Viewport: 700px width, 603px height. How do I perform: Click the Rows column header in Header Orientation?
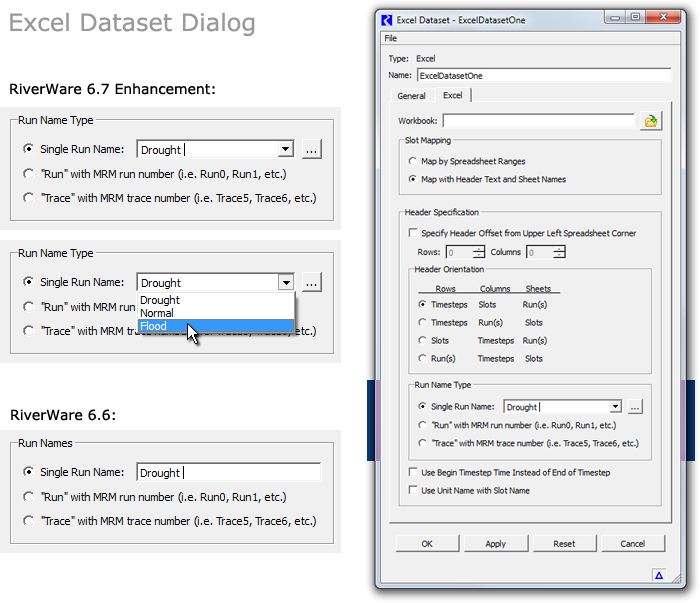445,289
